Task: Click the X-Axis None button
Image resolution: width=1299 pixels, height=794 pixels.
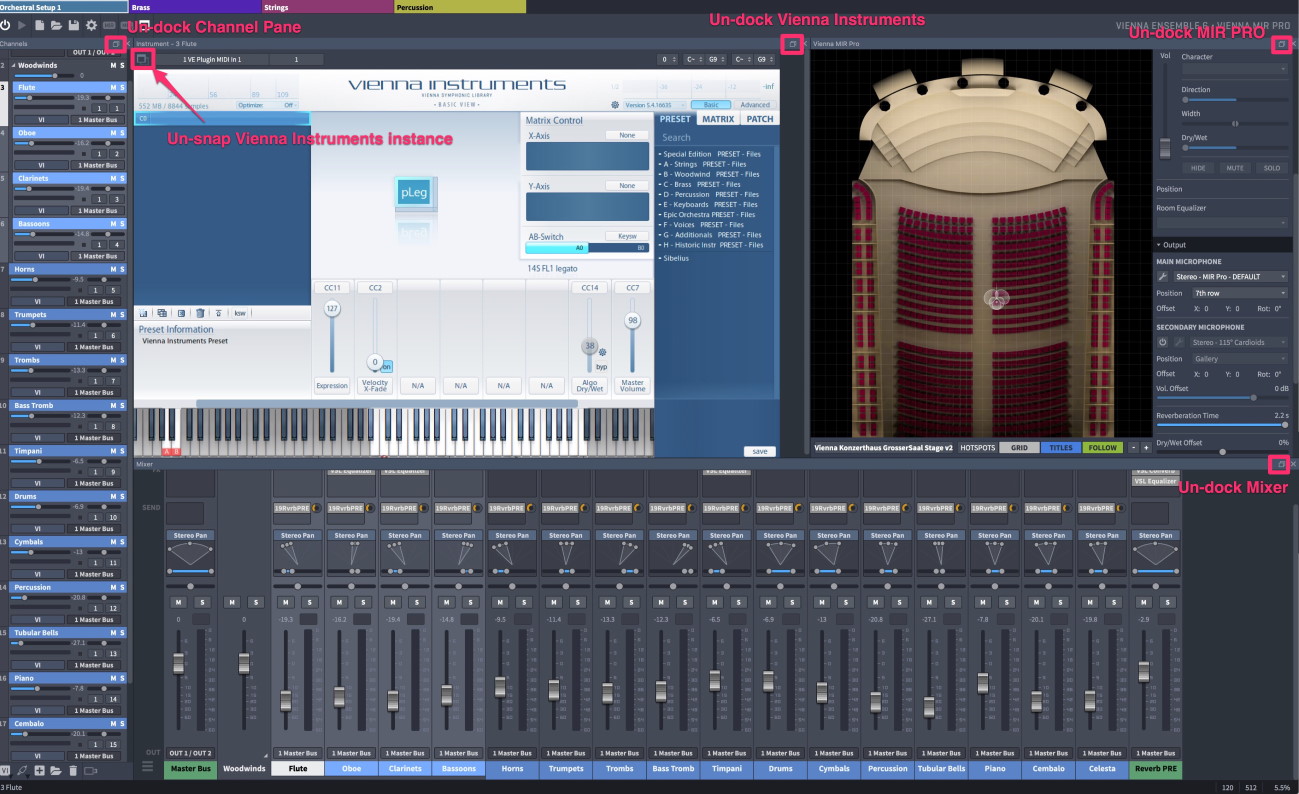Action: [x=627, y=135]
